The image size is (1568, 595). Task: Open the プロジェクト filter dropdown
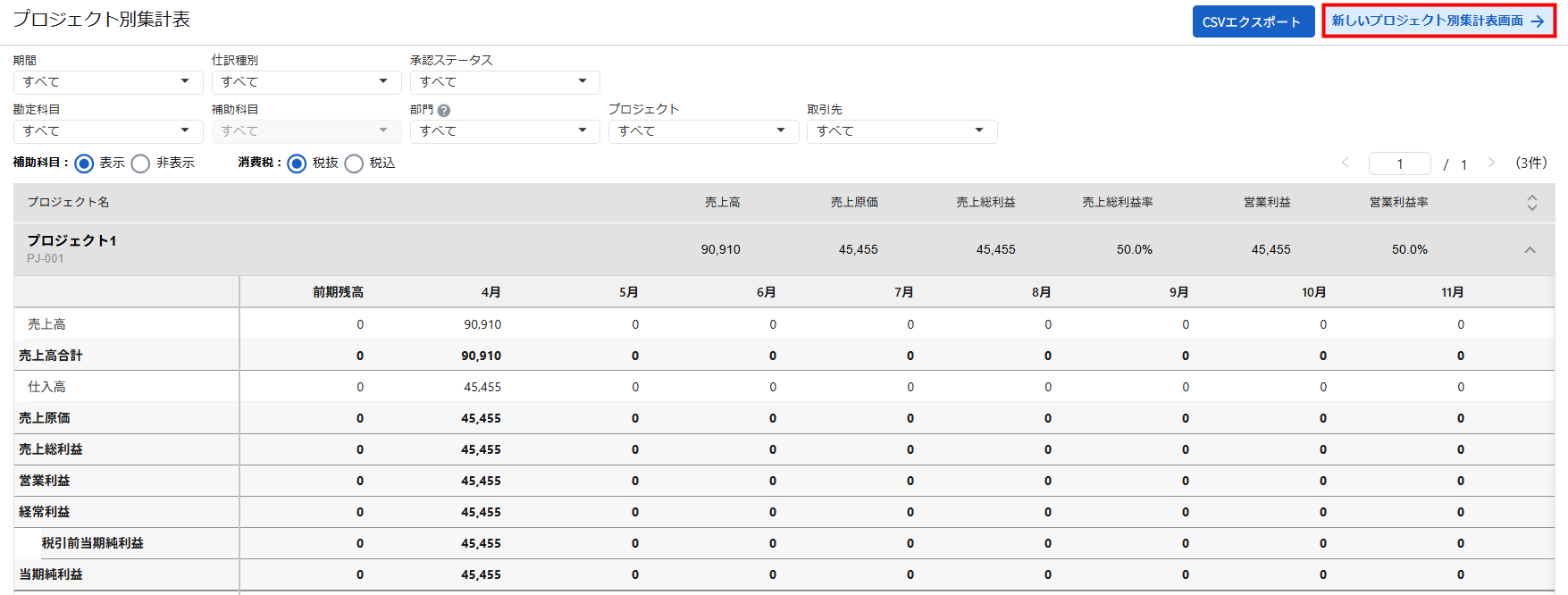point(702,131)
